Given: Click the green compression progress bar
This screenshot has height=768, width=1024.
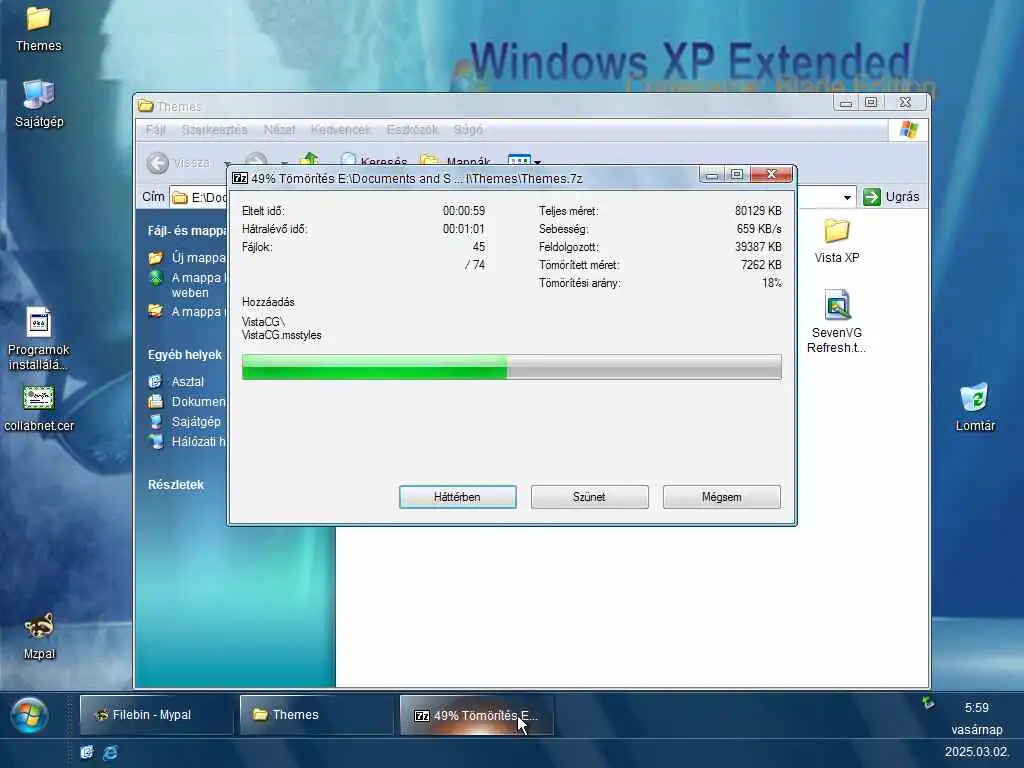Looking at the screenshot, I should (511, 367).
